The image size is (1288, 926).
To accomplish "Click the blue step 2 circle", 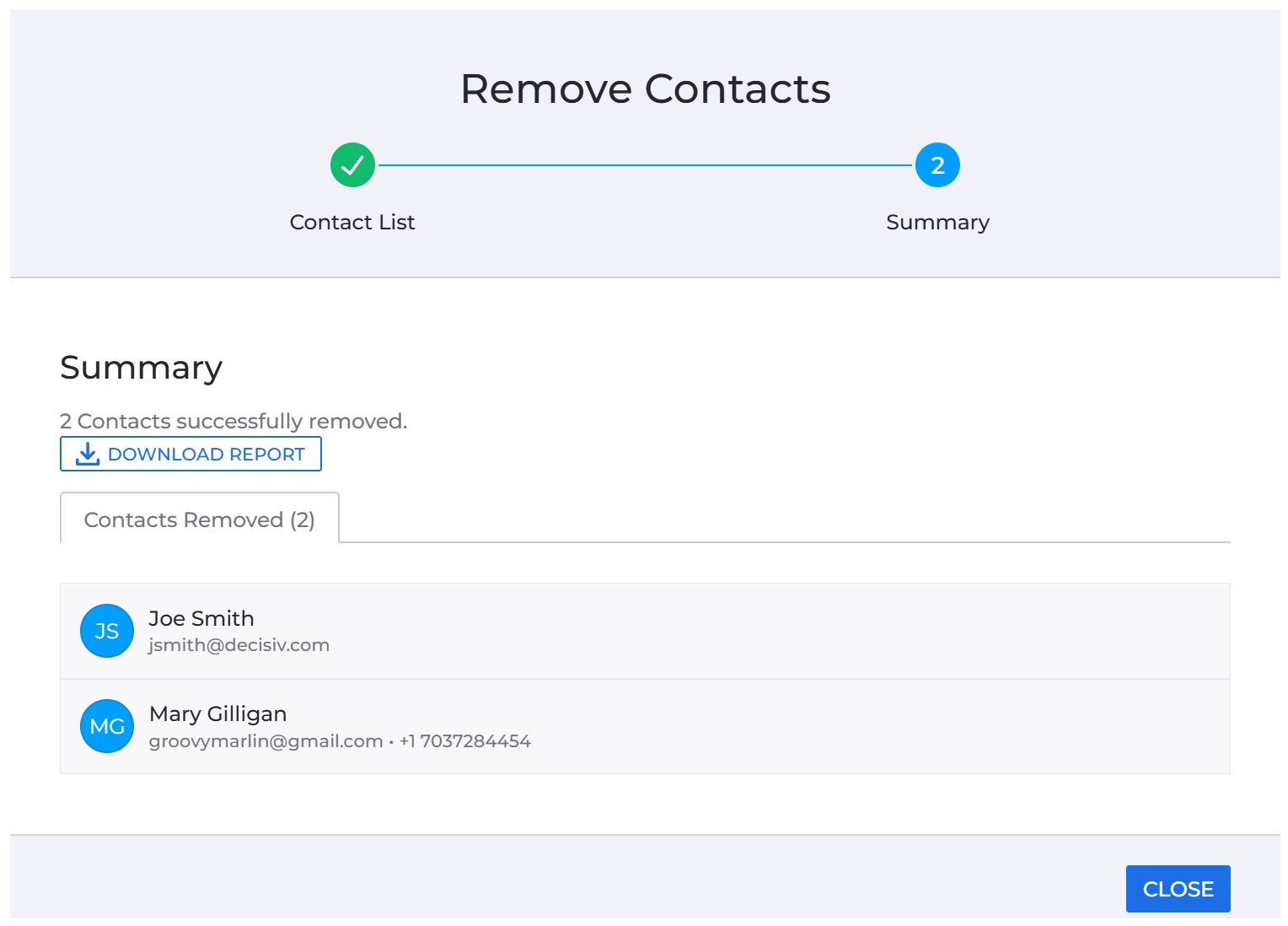I will click(937, 165).
